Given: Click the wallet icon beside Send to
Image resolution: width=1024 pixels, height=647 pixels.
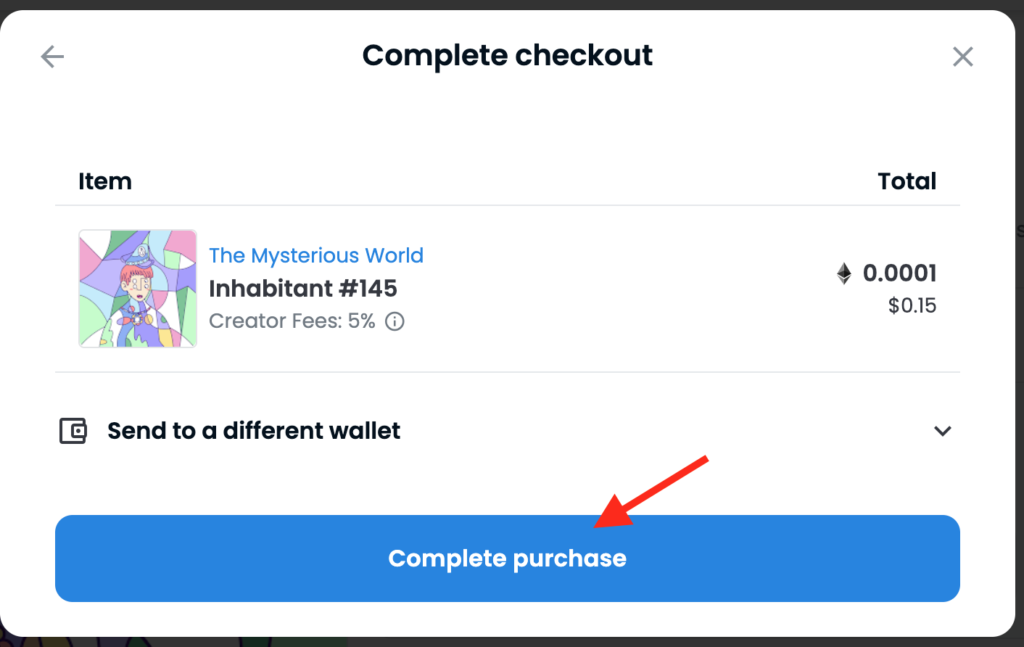Looking at the screenshot, I should [73, 431].
